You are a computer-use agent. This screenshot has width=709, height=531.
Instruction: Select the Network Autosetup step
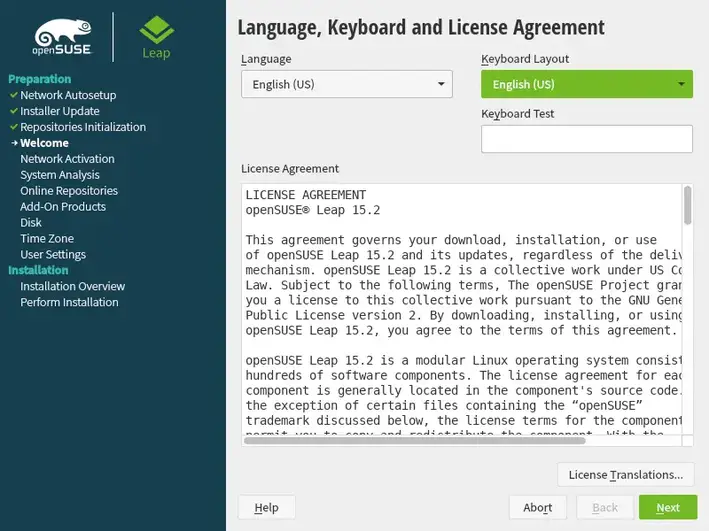(x=68, y=95)
